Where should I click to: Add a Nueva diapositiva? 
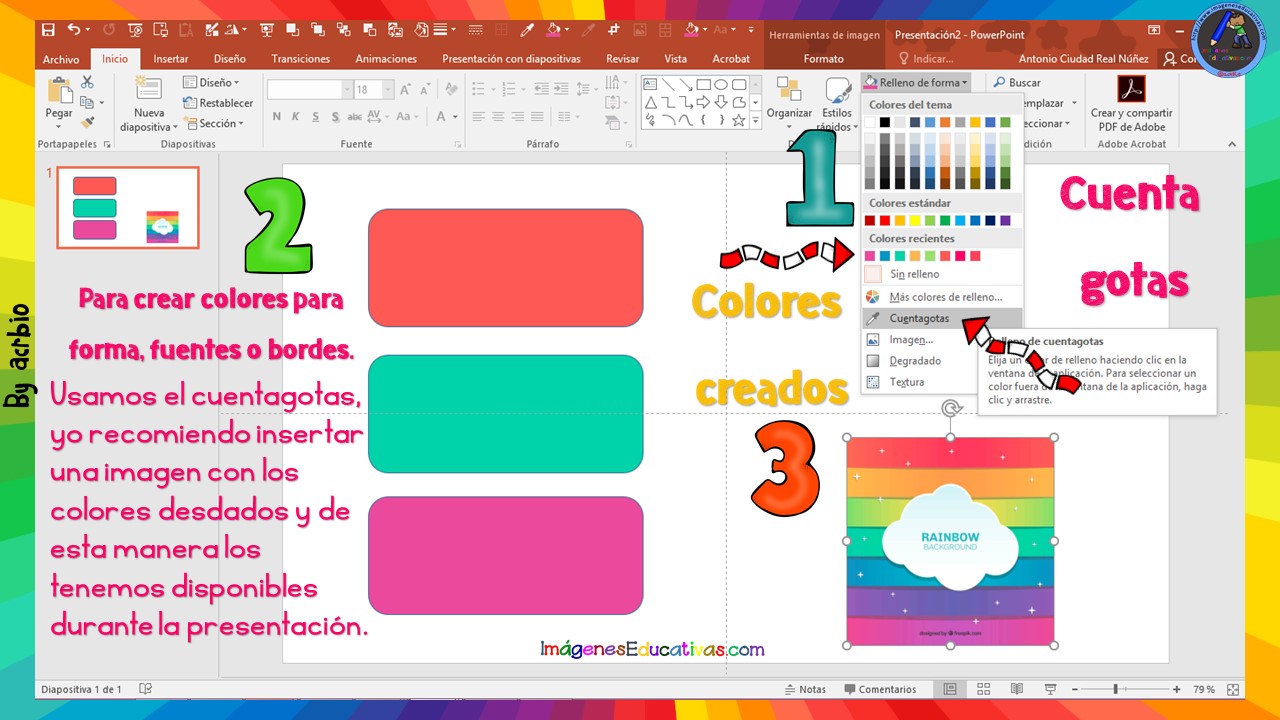click(149, 104)
